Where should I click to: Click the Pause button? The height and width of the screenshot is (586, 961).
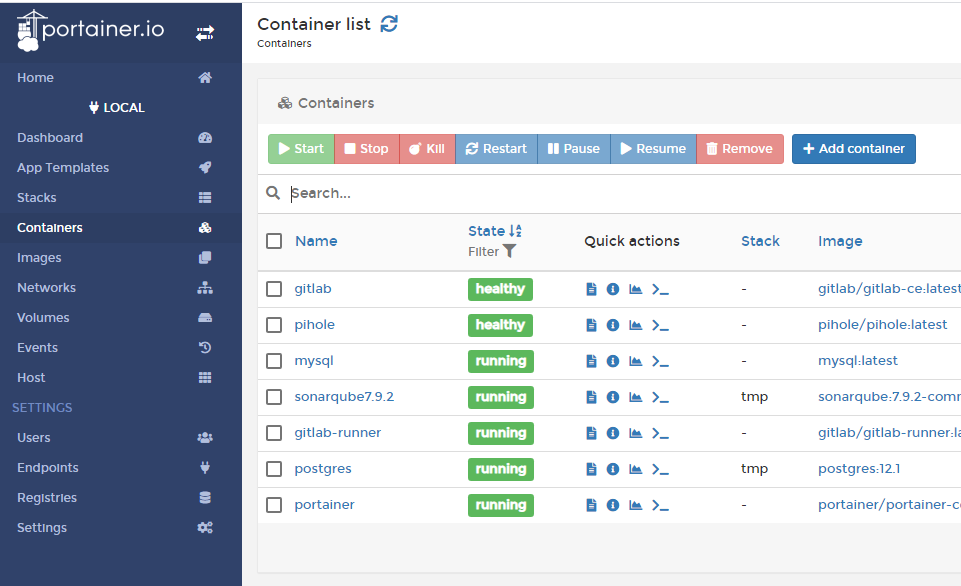tap(574, 149)
